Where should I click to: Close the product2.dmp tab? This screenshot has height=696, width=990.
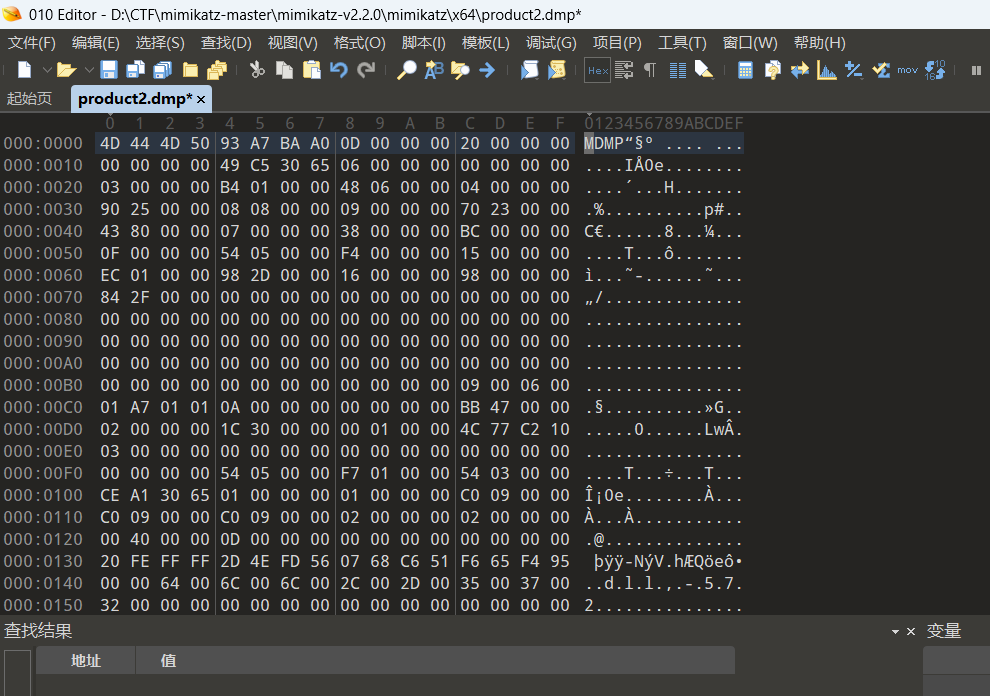(x=201, y=100)
